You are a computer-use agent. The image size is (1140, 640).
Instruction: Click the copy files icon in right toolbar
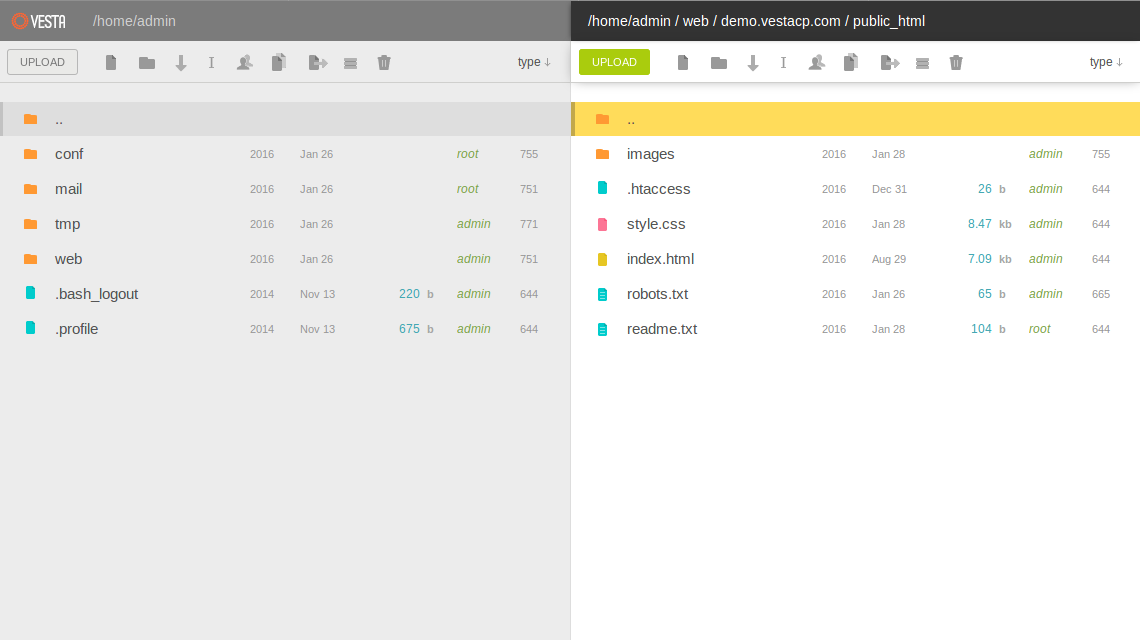pos(851,62)
